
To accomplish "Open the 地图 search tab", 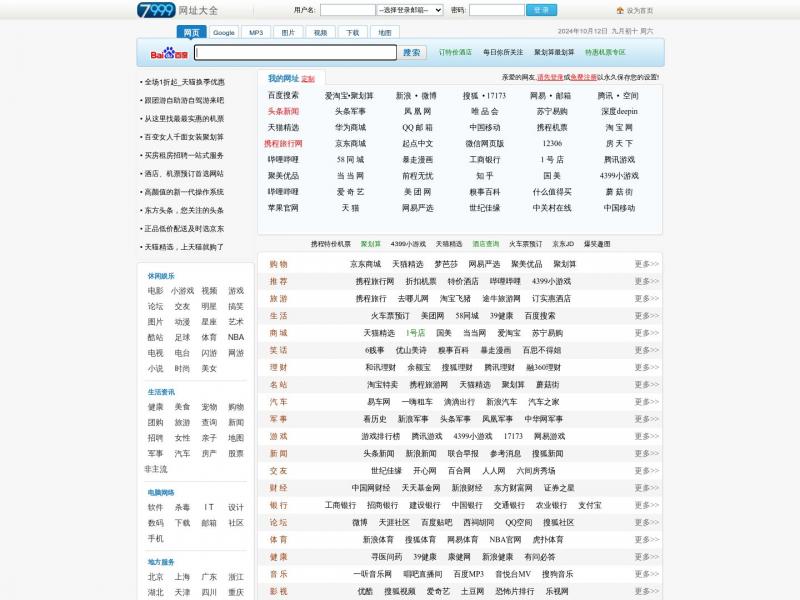I will 384,32.
